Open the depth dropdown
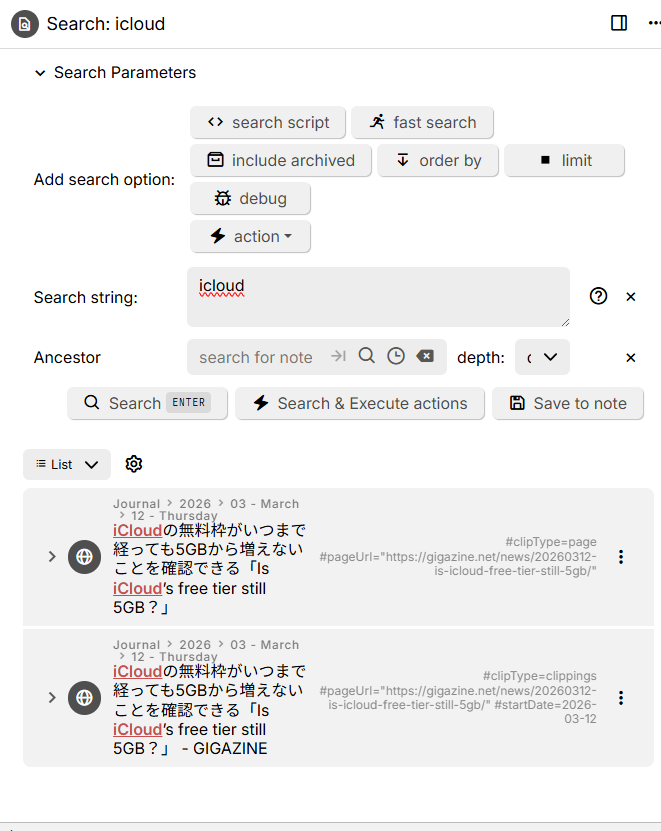This screenshot has height=831, width=661. pos(542,357)
